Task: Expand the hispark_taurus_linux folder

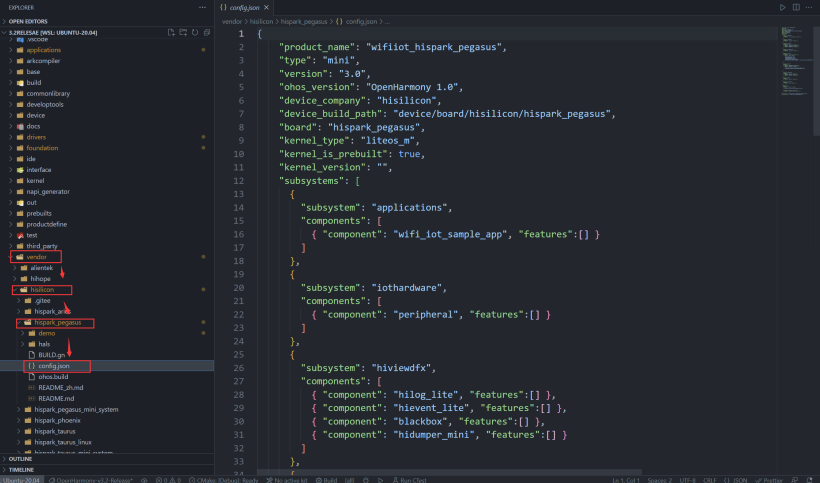Action: [63, 442]
